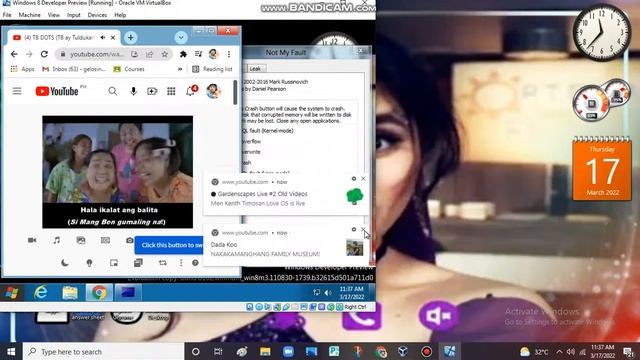The height and width of the screenshot is (360, 640).
Task: Open the Gardenscapes Live #2 notification
Action: (x=286, y=193)
